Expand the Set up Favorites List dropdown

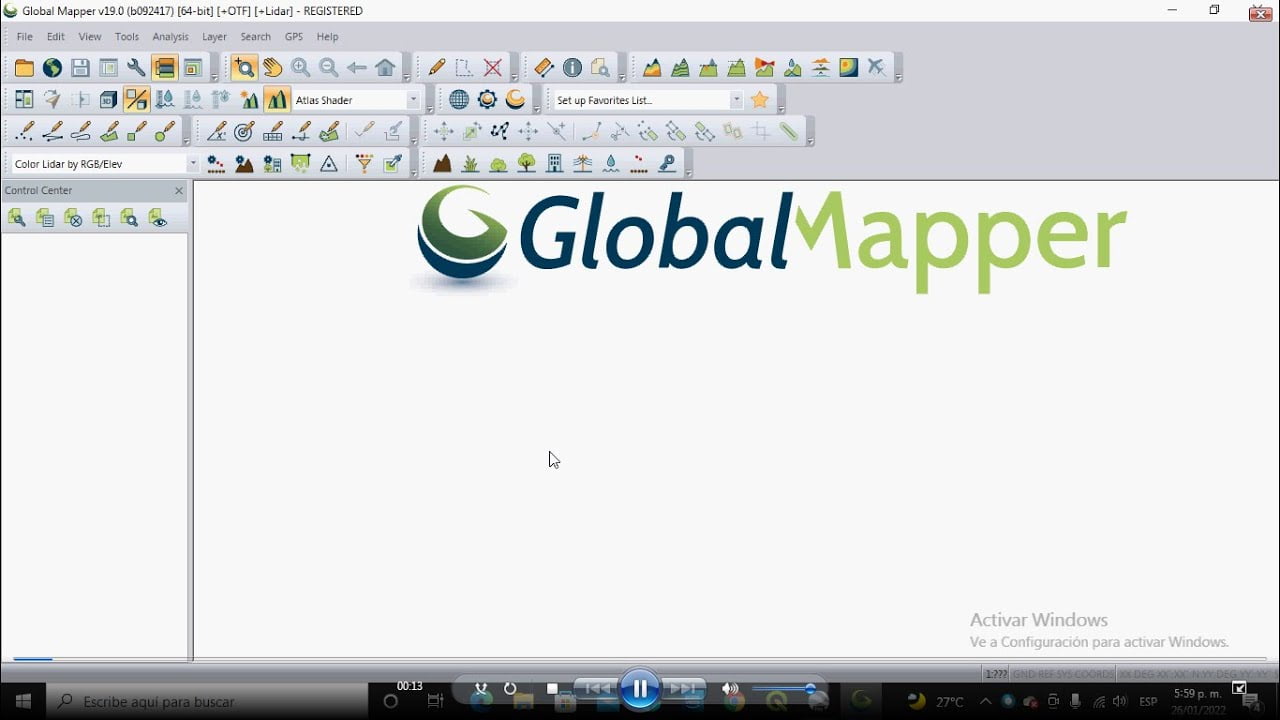click(x=736, y=99)
